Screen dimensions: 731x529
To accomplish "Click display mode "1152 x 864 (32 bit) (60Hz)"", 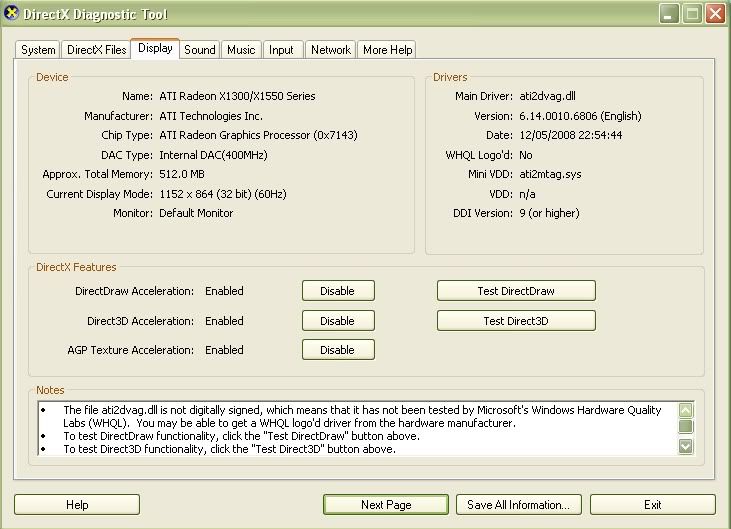I will (x=223, y=194).
